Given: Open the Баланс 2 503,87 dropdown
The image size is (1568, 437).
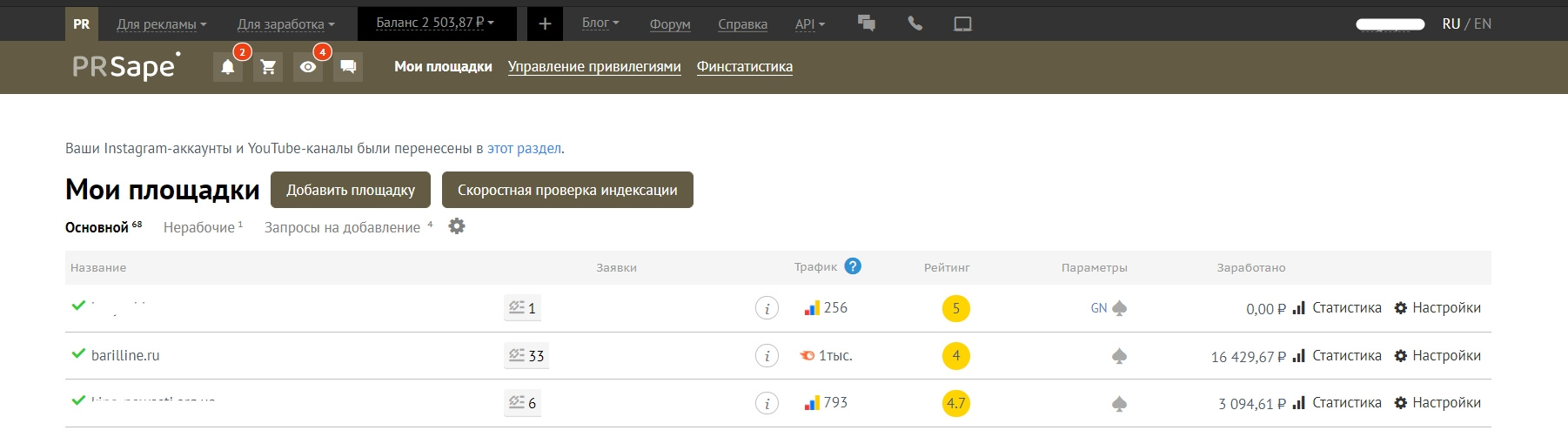Looking at the screenshot, I should (435, 24).
